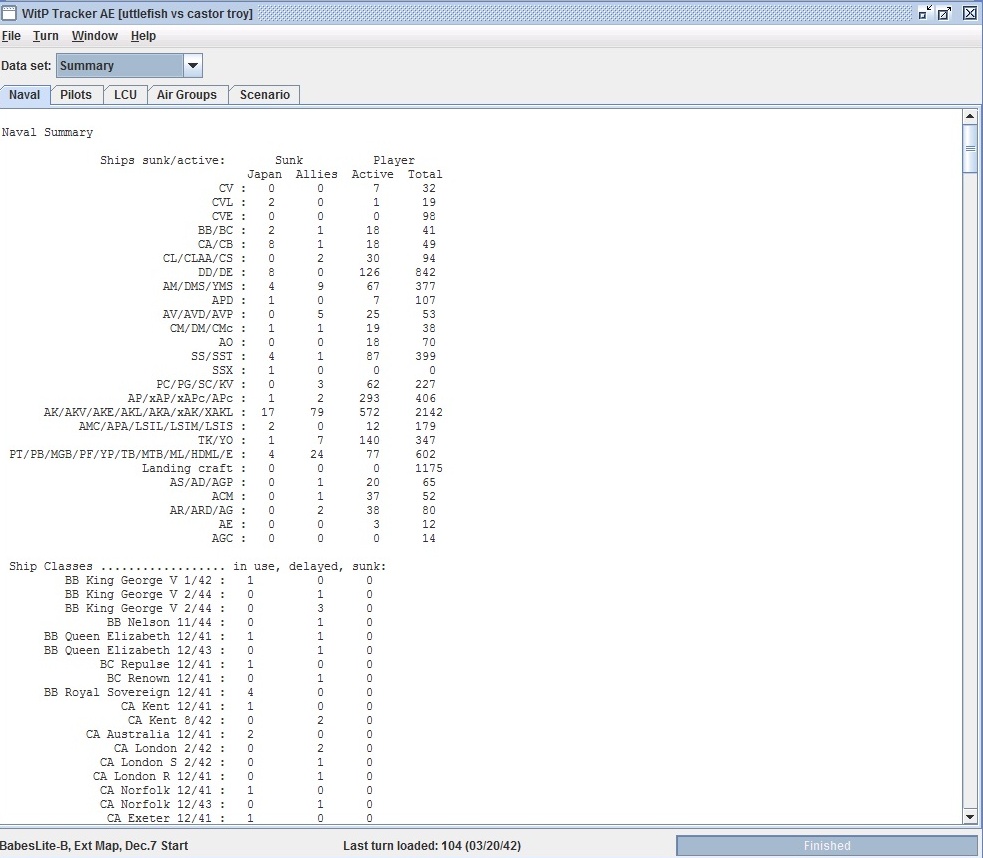Open the File menu
The width and height of the screenshot is (983, 858).
pos(11,36)
